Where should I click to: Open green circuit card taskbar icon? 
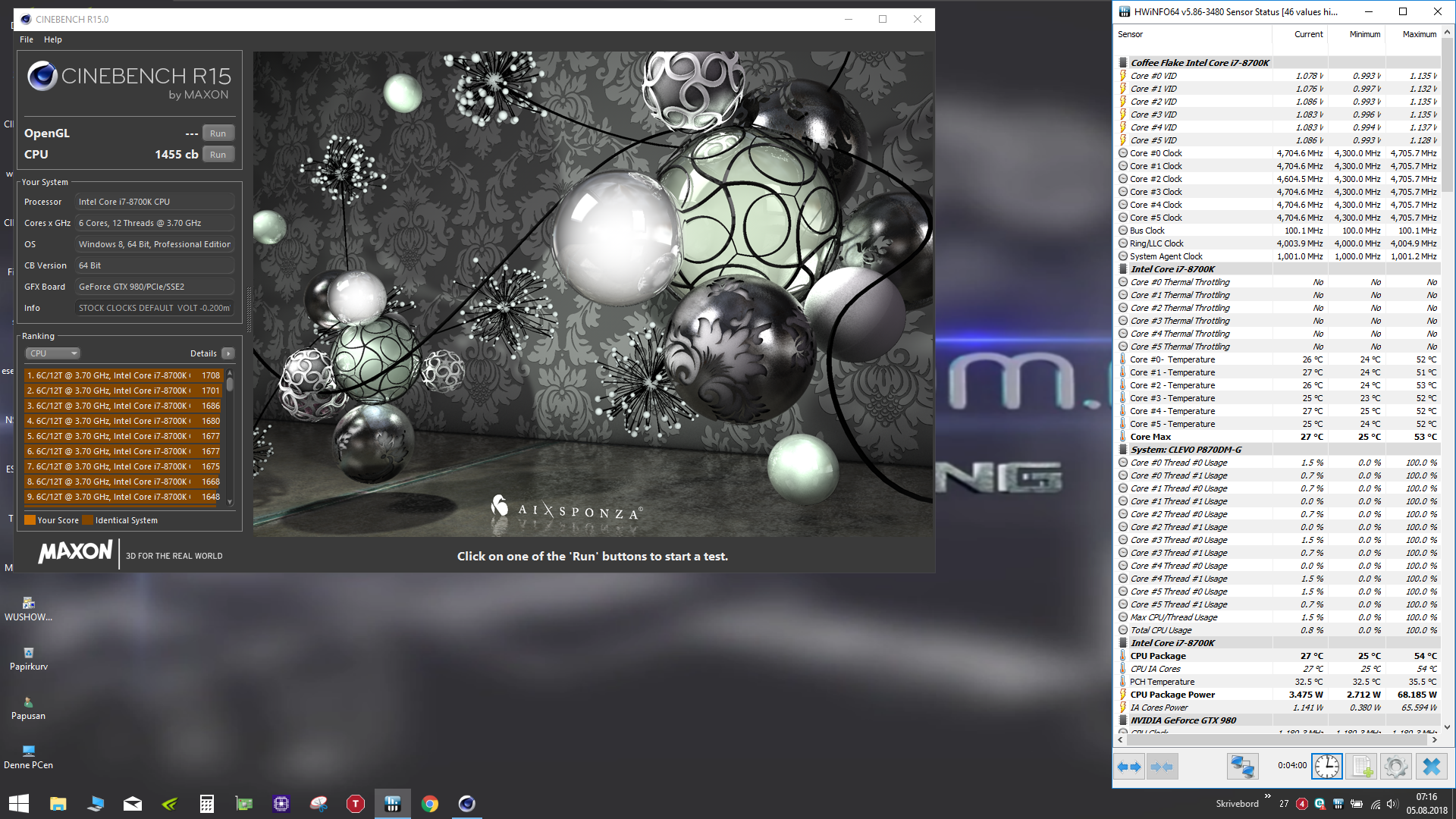point(244,804)
